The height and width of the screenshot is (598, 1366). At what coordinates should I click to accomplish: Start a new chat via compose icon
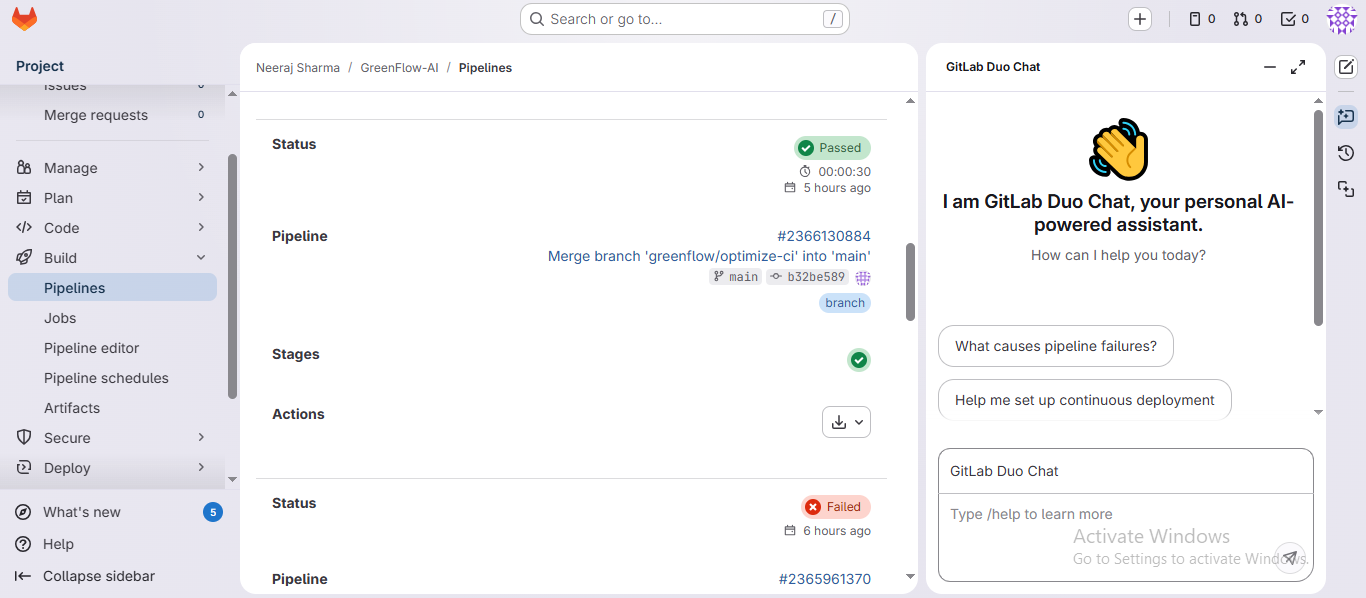tap(1346, 67)
